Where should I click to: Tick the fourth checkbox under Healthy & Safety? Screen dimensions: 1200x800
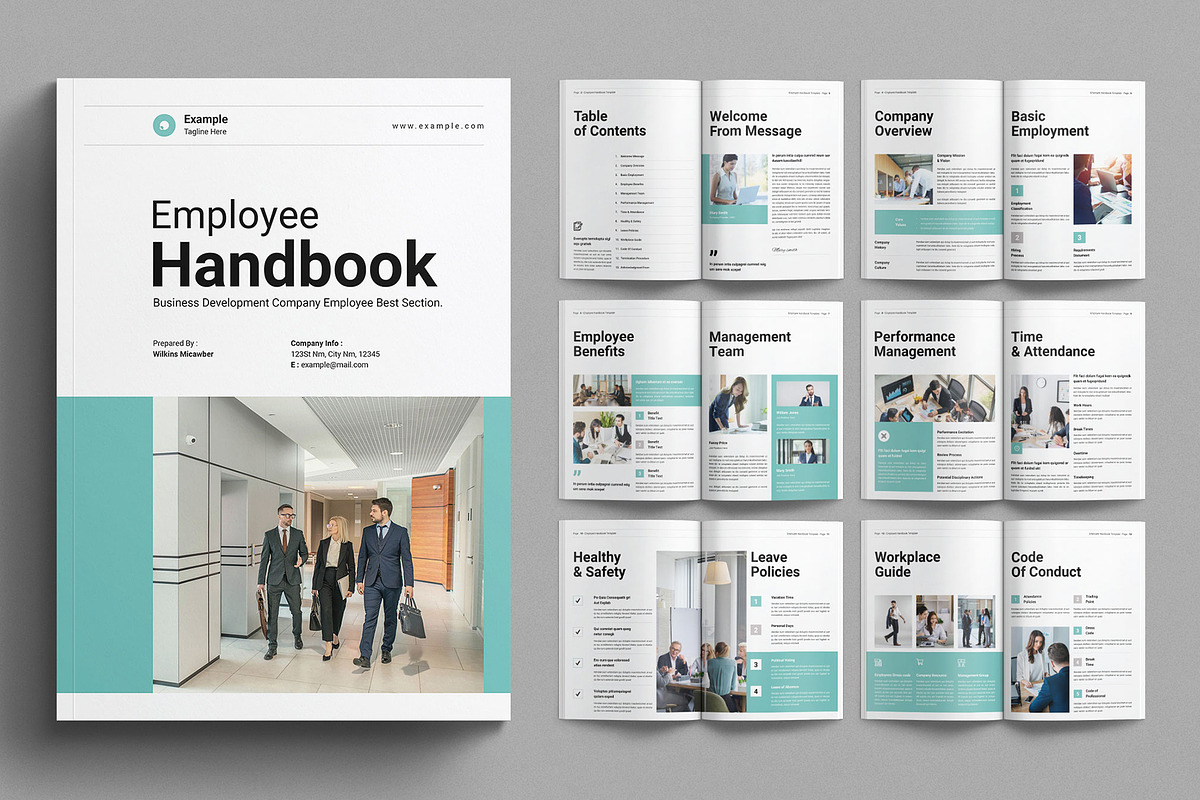coord(578,693)
